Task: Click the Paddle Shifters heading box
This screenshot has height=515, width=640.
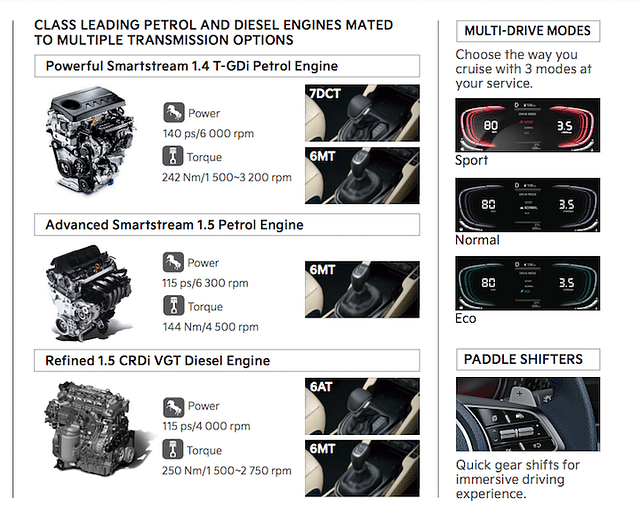Action: (x=528, y=360)
